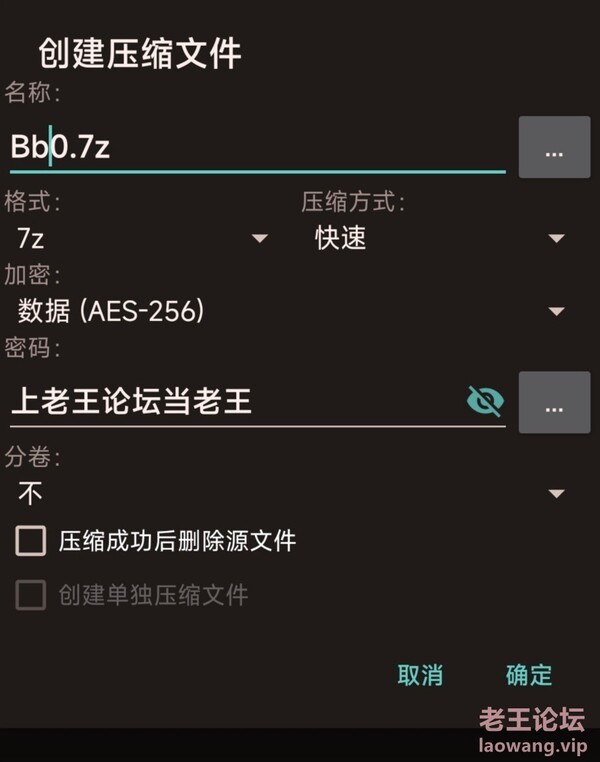Screen dimensions: 600x762
Task: Open the 分卷 split volume dropdown showing 不
Action: pos(291,494)
